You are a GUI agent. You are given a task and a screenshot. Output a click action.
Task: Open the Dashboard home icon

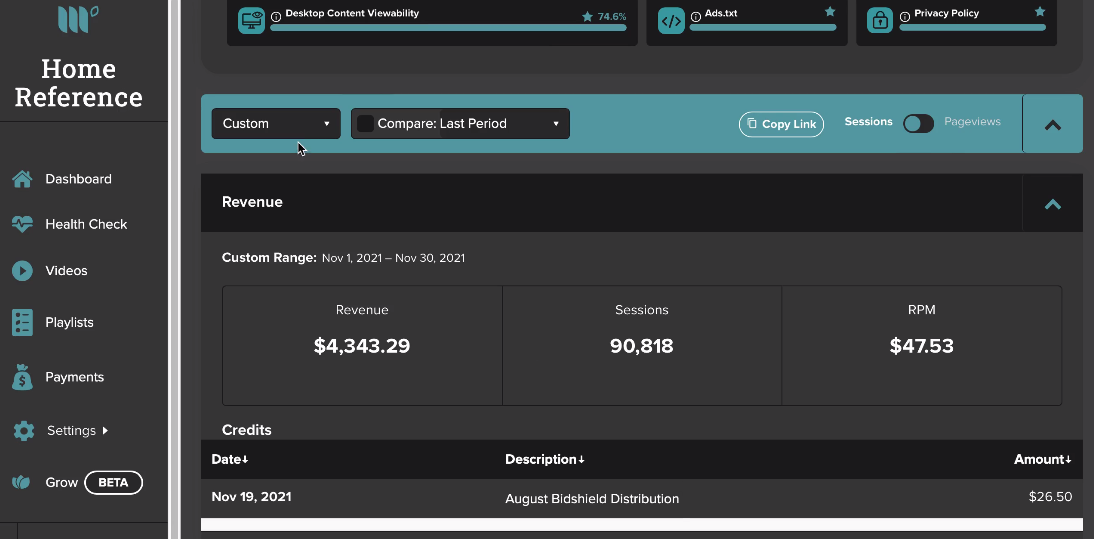(x=22, y=179)
